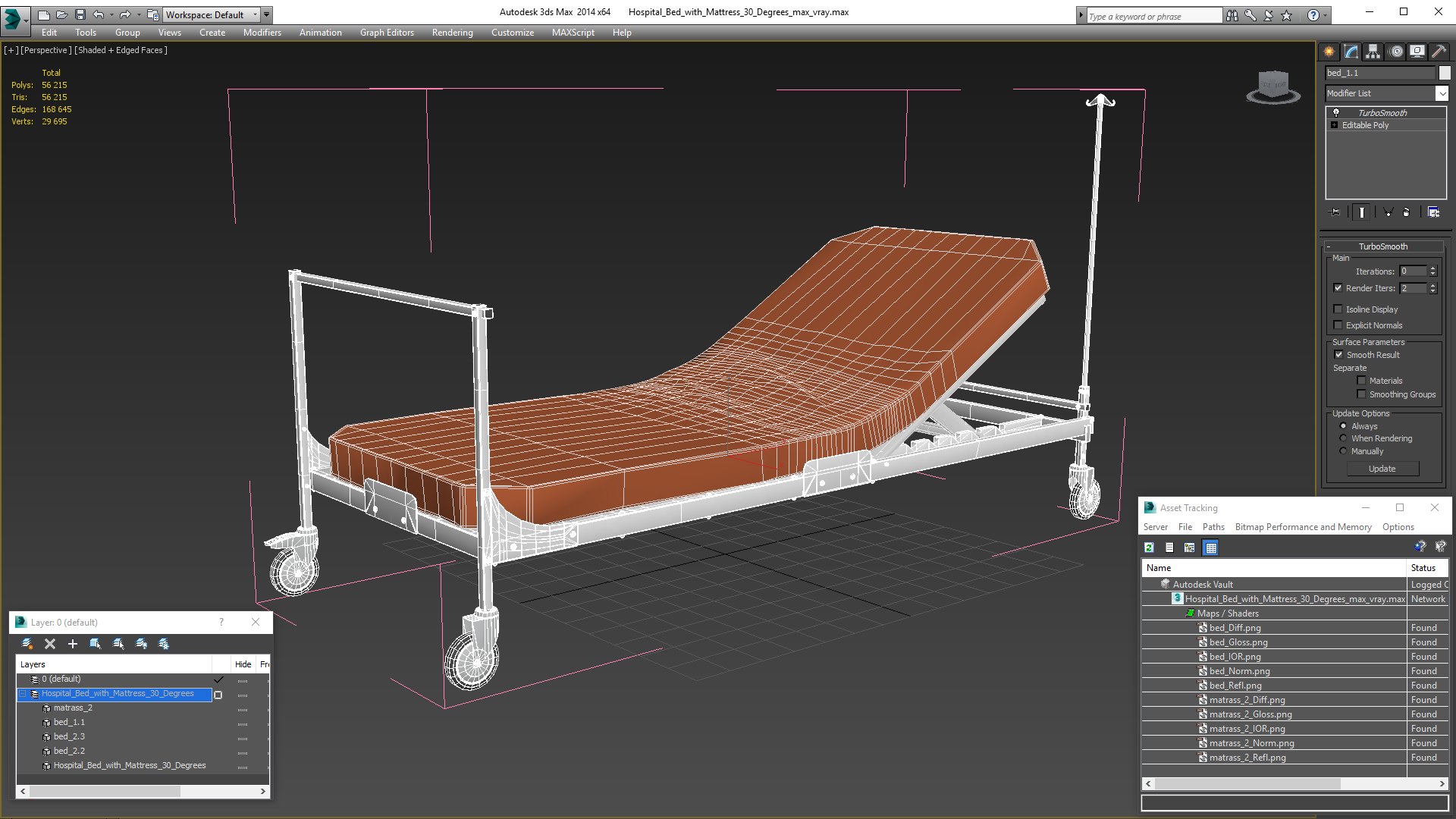This screenshot has width=1456, height=819.
Task: Select the Manually update radio button
Action: tap(1343, 451)
